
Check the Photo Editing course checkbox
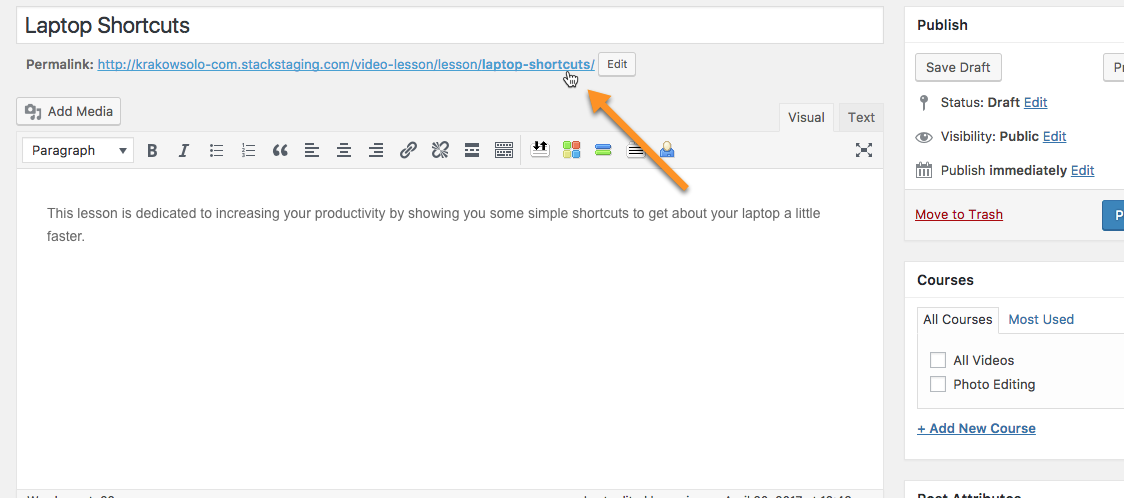point(938,384)
